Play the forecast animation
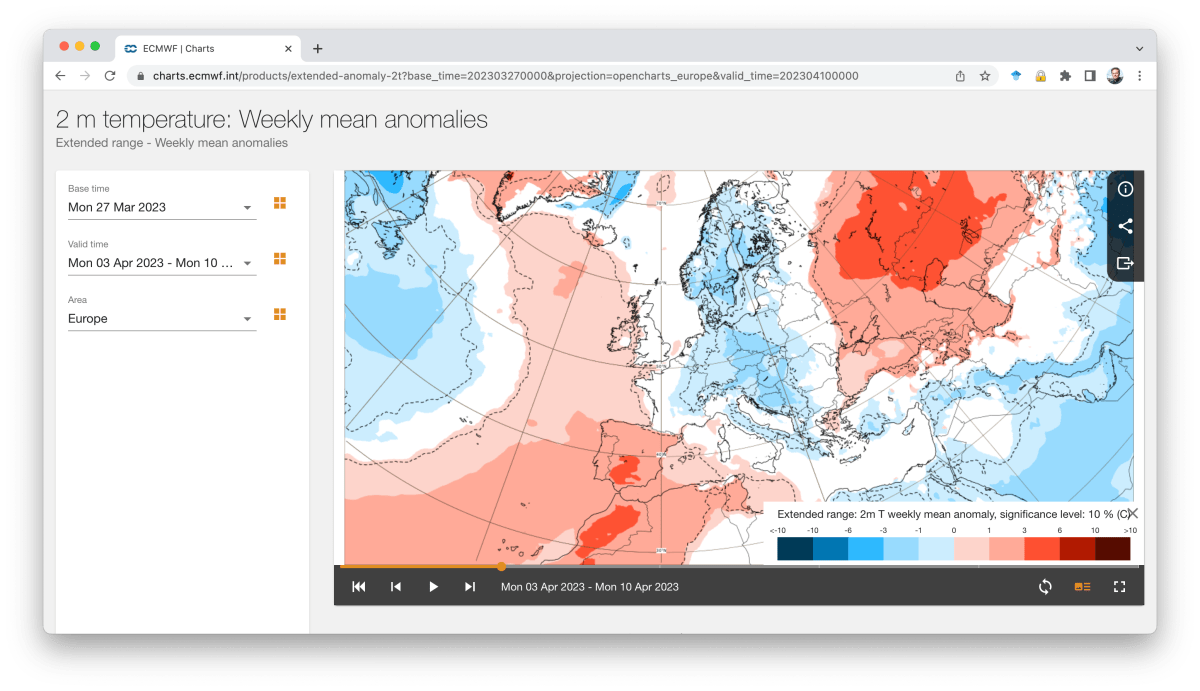This screenshot has width=1200, height=691. pos(433,587)
